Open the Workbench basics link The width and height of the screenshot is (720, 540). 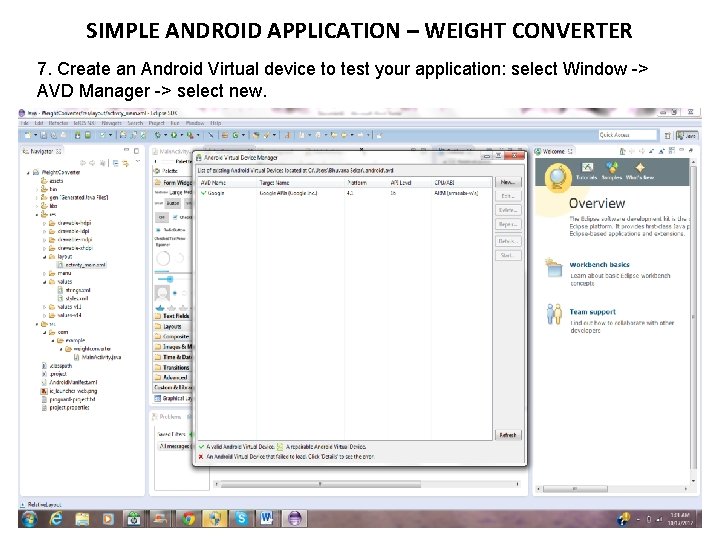point(600,264)
